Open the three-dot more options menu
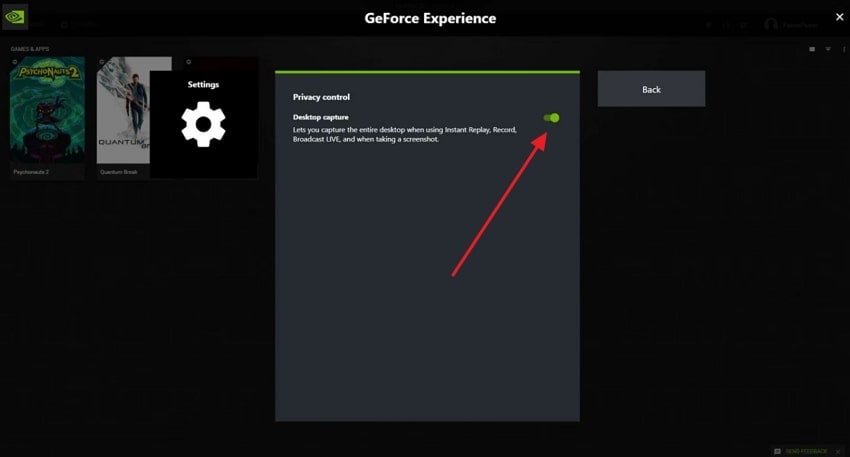 (843, 49)
